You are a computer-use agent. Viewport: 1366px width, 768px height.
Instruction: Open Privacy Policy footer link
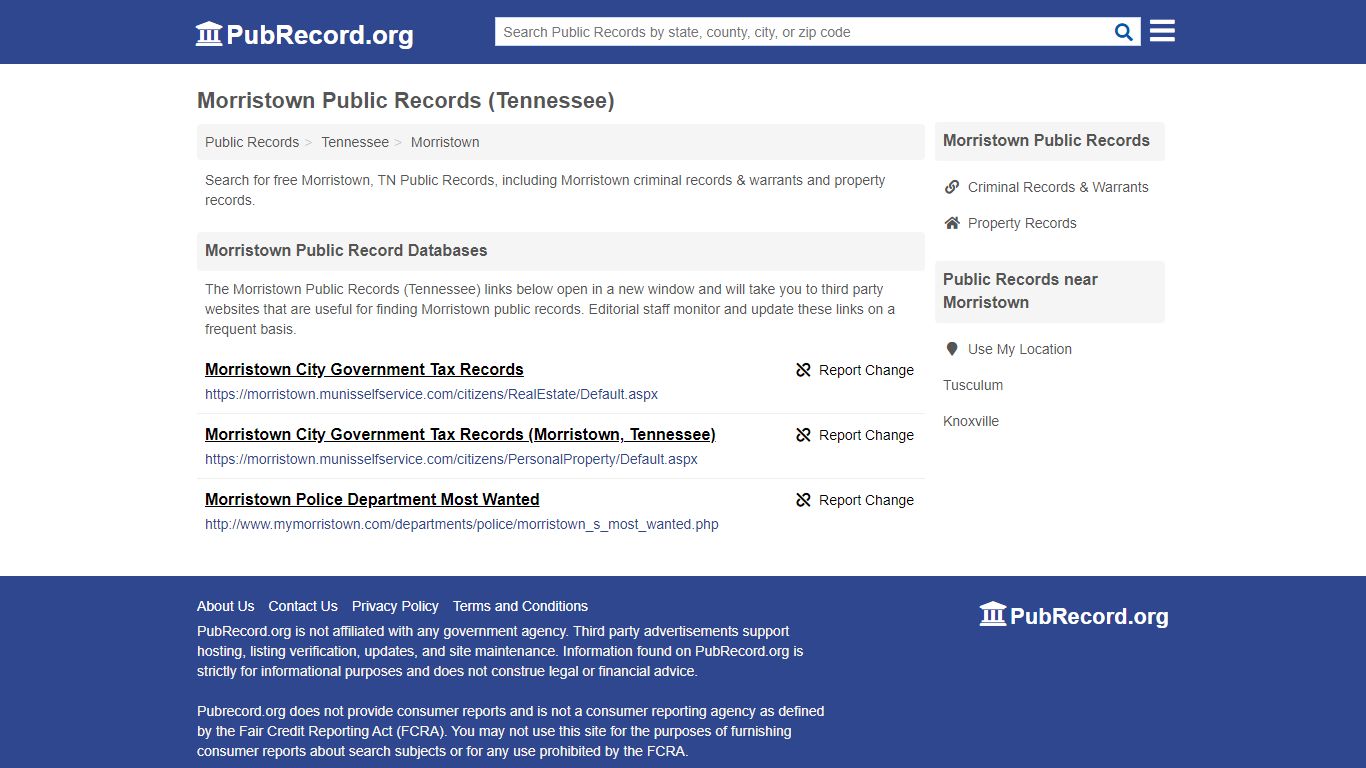pyautogui.click(x=395, y=606)
